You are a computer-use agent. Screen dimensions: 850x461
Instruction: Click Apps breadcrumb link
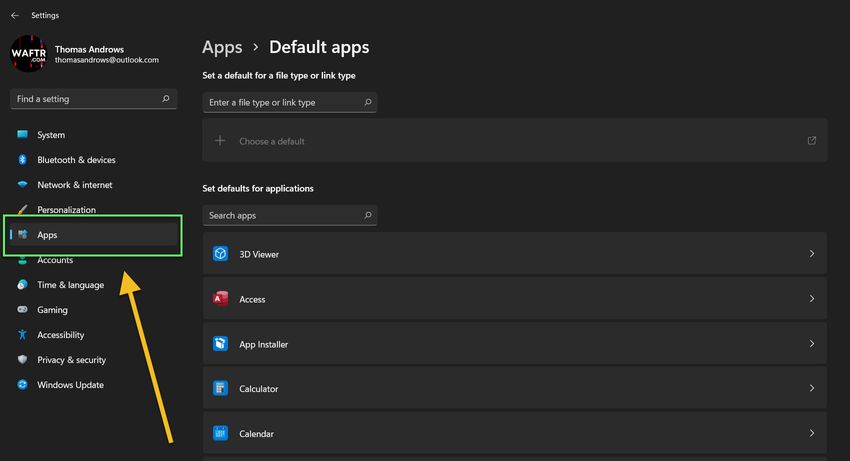click(222, 48)
